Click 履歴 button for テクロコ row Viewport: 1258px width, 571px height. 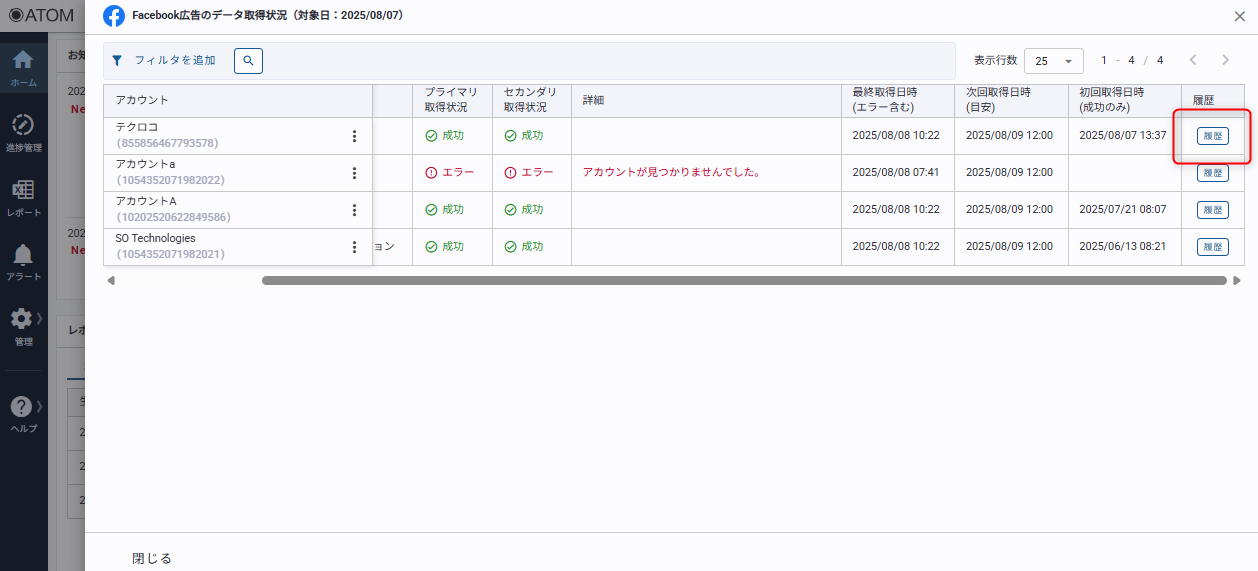pyautogui.click(x=1212, y=136)
